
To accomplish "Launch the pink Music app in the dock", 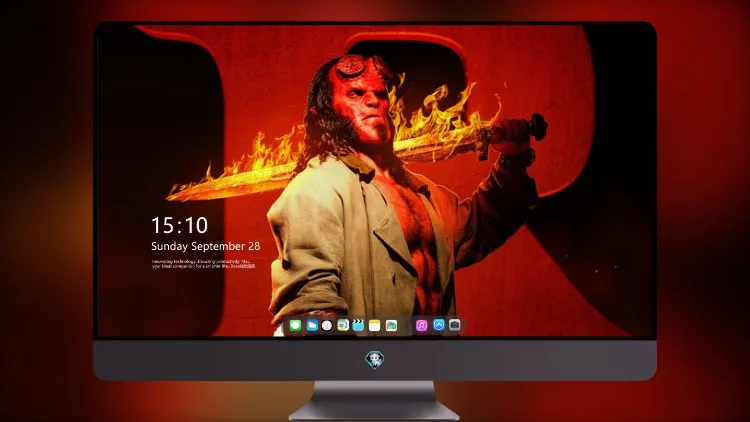I will 421,326.
